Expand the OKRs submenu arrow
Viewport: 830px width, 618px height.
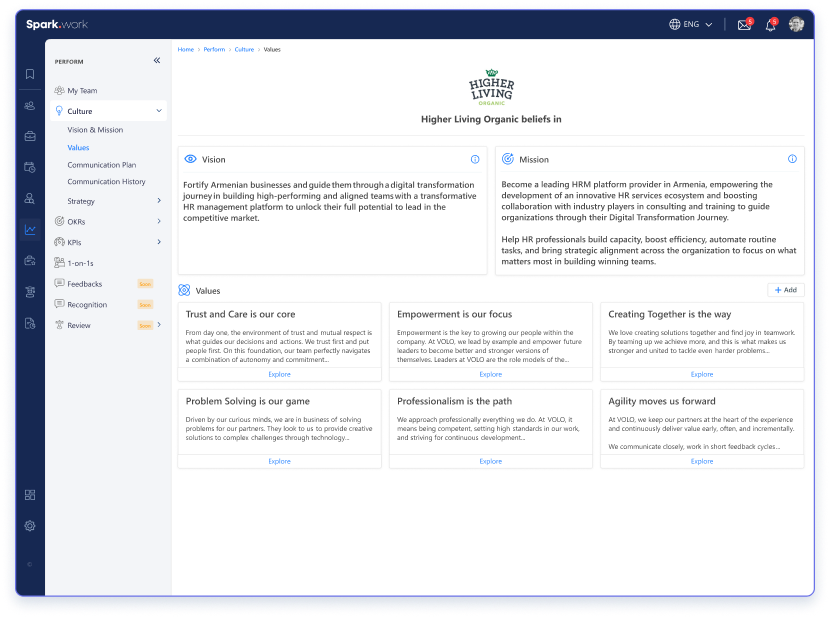[x=159, y=221]
